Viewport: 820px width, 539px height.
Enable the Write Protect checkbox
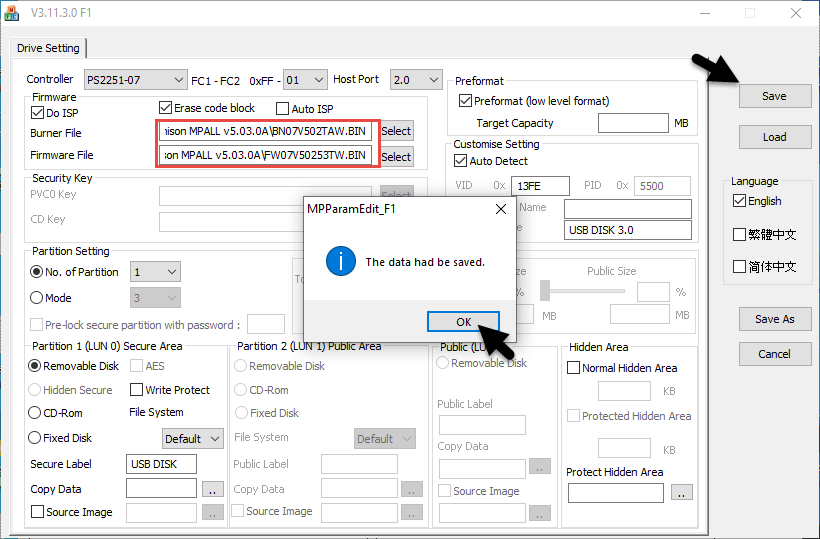pyautogui.click(x=136, y=389)
